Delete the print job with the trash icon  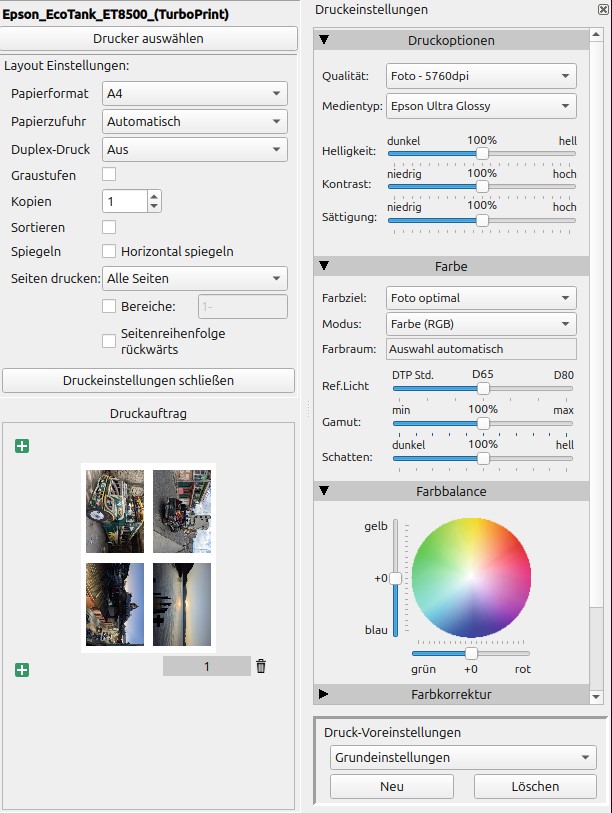pos(261,666)
